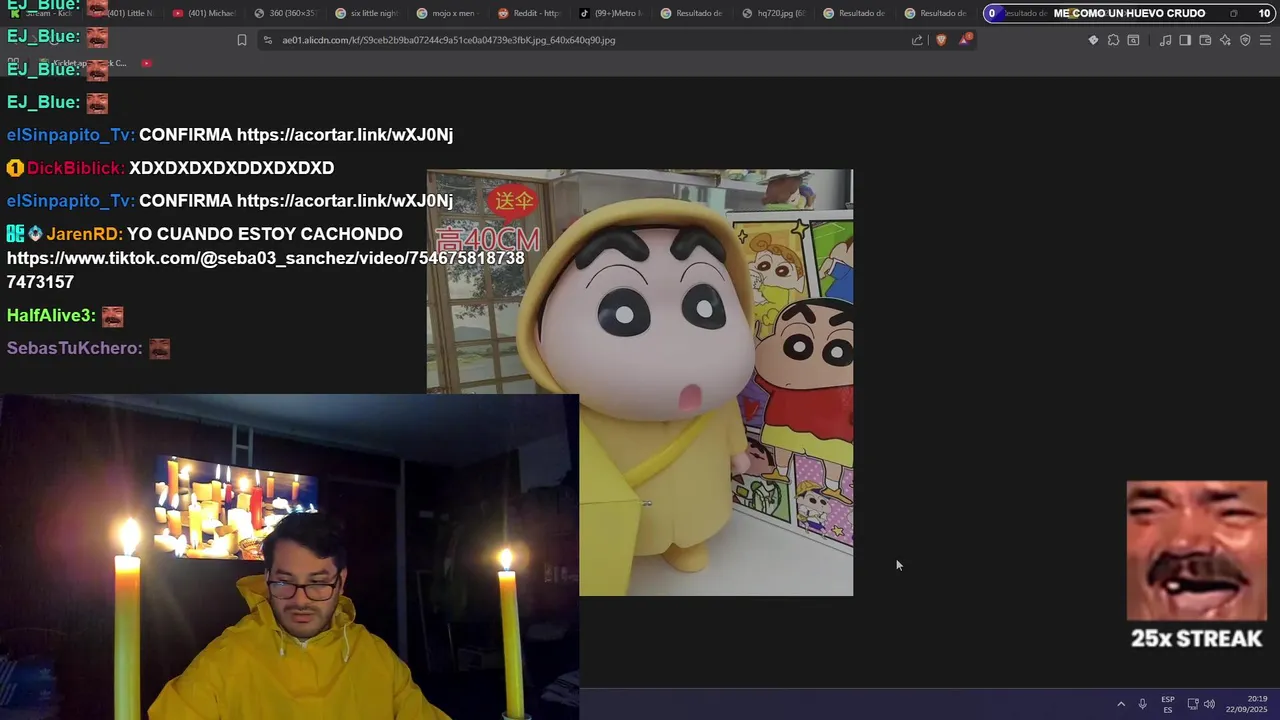Viewport: 1280px width, 720px height.
Task: Open the browser extensions puzzle icon
Action: tap(1113, 40)
